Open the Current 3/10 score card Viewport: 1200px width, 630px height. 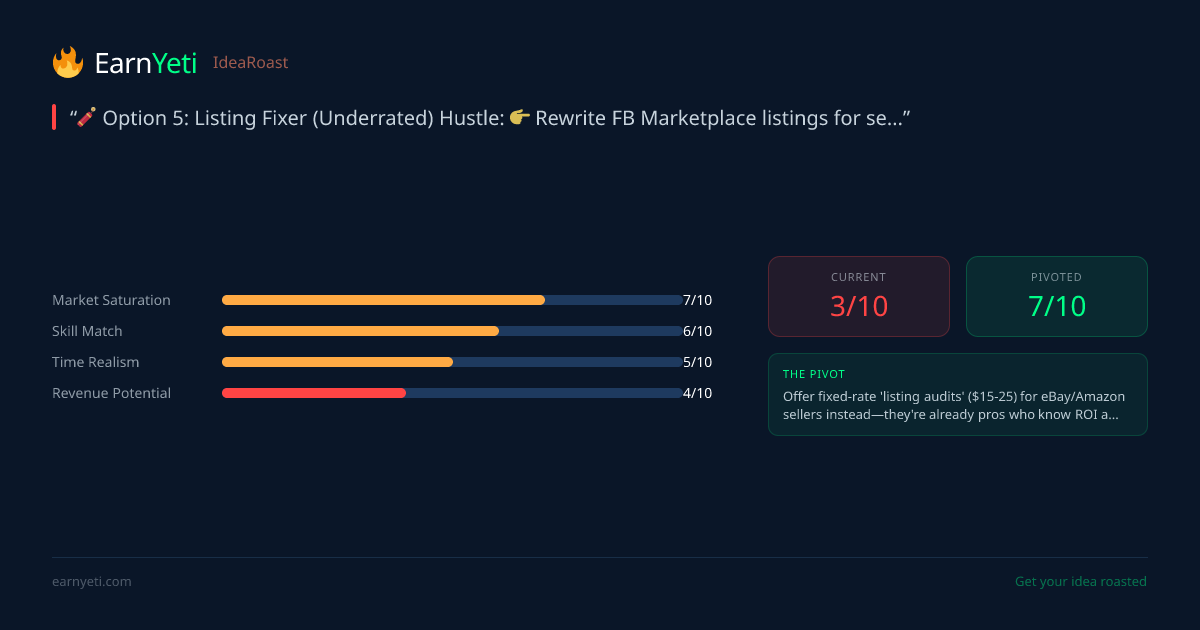[858, 296]
